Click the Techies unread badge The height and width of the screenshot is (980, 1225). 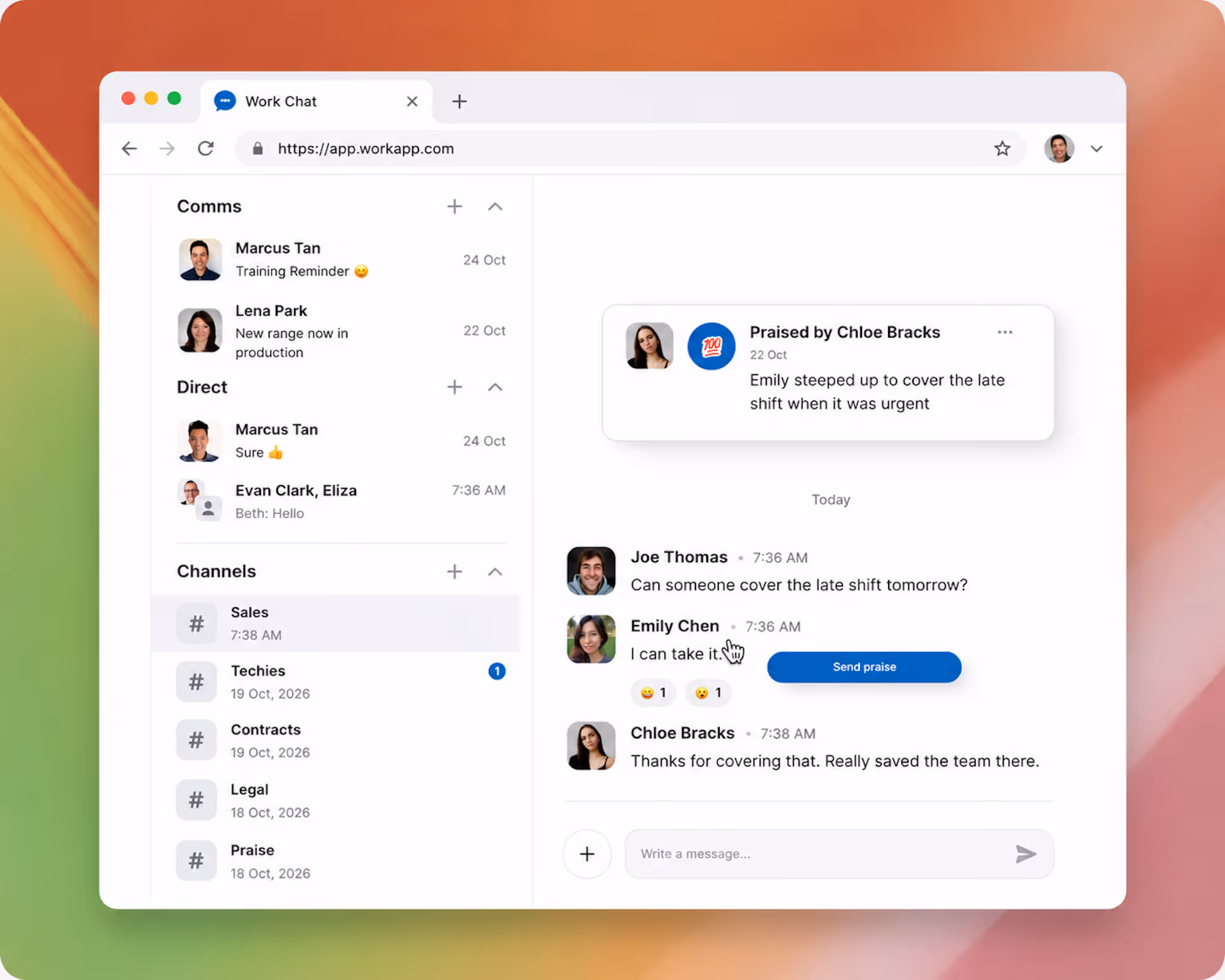click(x=497, y=671)
